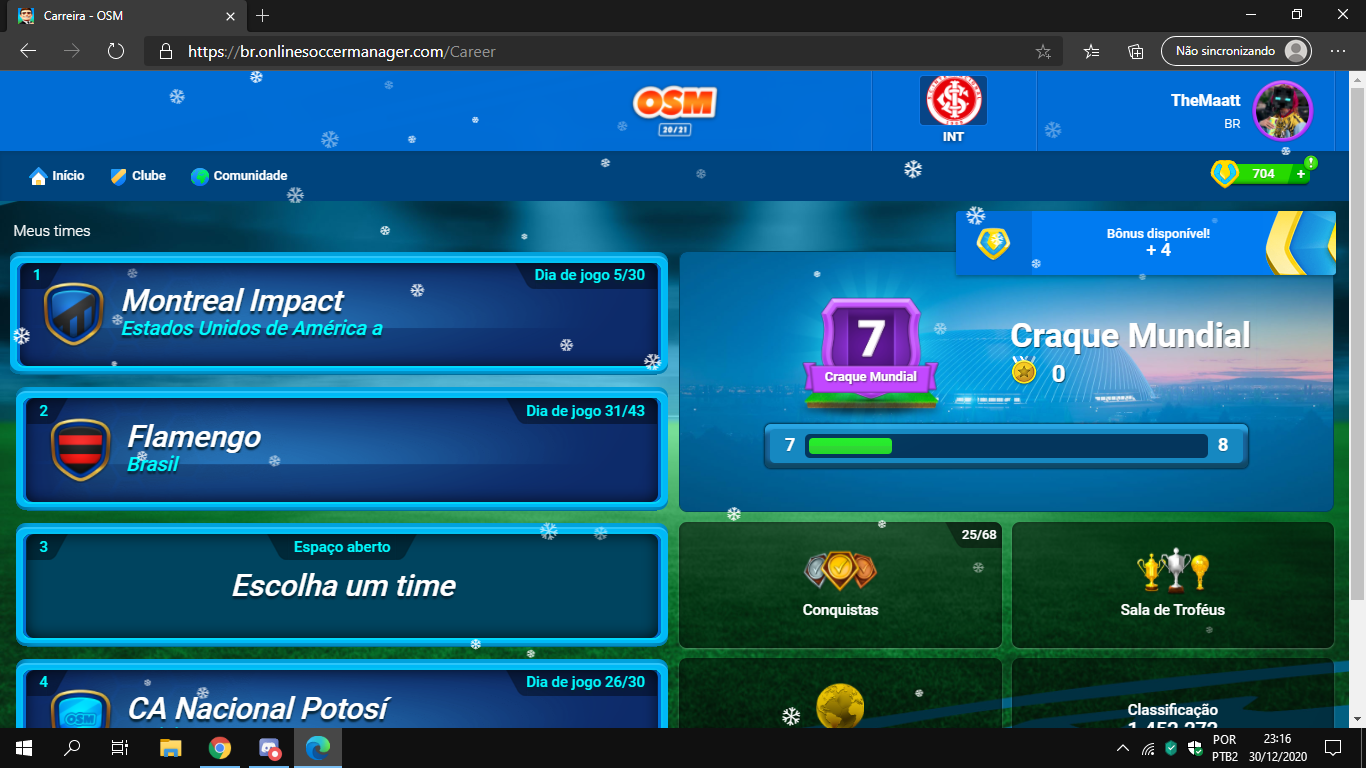Open Task View on taskbar
This screenshot has width=1366, height=768.
pos(120,748)
